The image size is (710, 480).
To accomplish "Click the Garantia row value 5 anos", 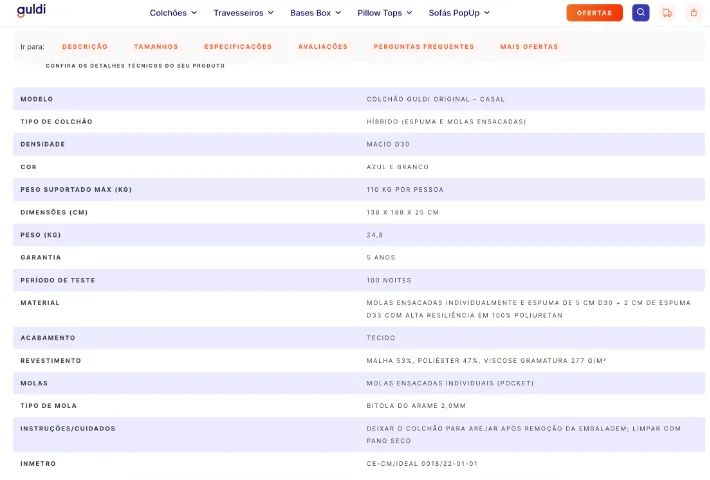I will [x=381, y=257].
